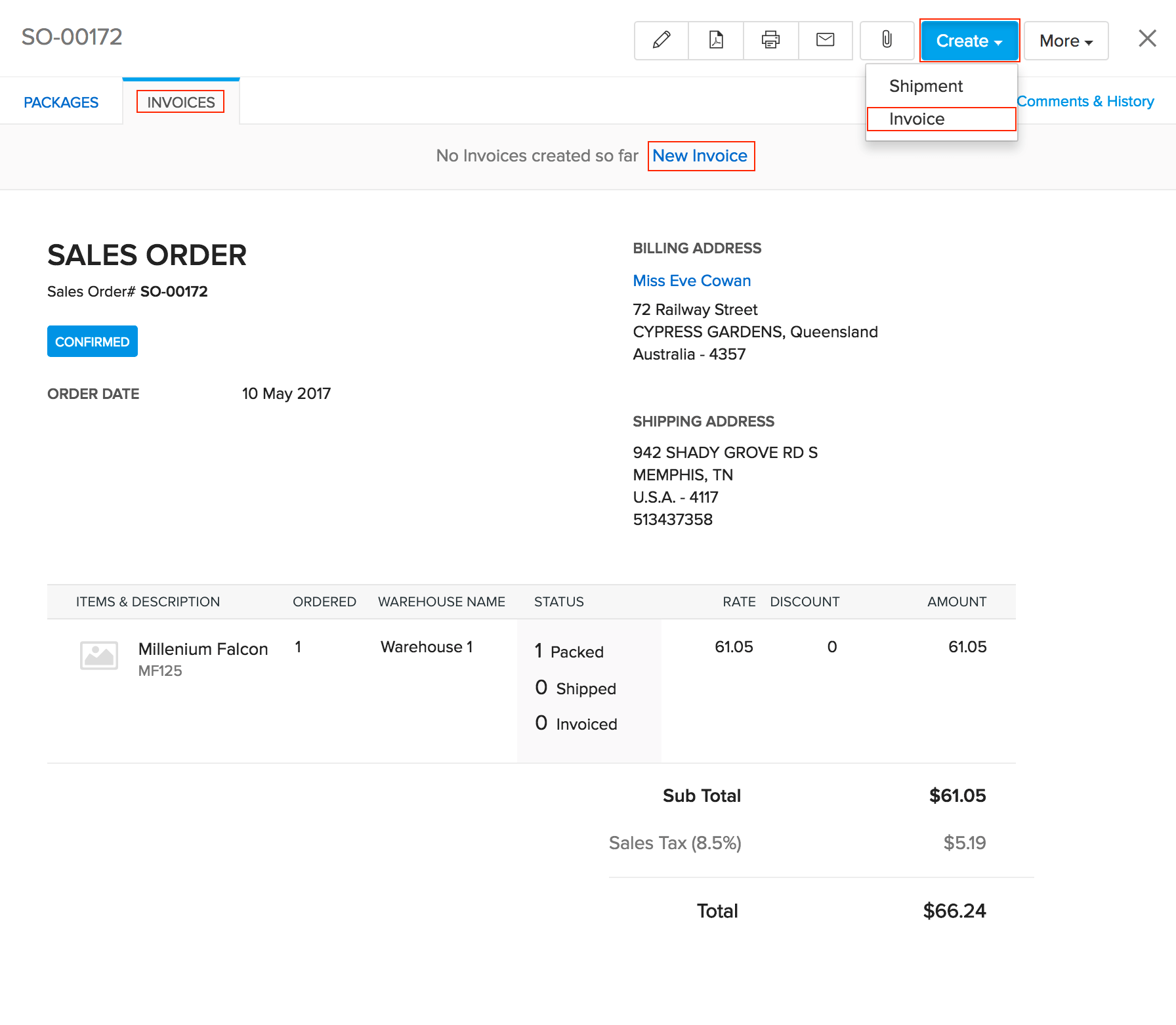The width and height of the screenshot is (1176, 1025).
Task: Select Warehouse 1 in the items table
Action: [x=426, y=646]
